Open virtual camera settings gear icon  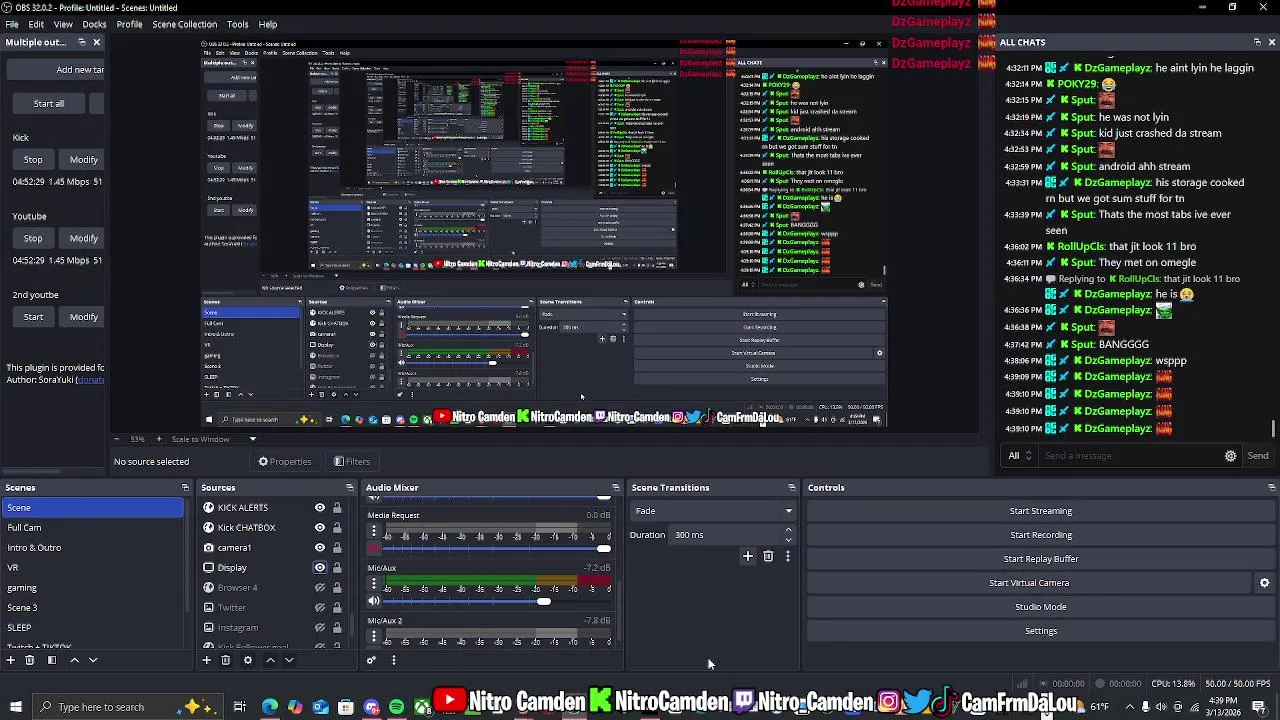pos(1264,583)
